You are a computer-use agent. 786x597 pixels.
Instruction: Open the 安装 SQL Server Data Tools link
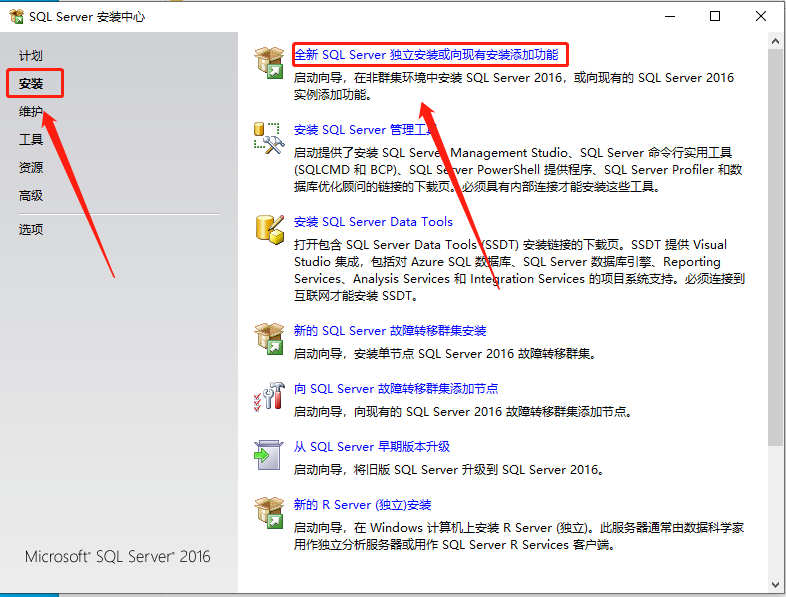click(x=373, y=222)
